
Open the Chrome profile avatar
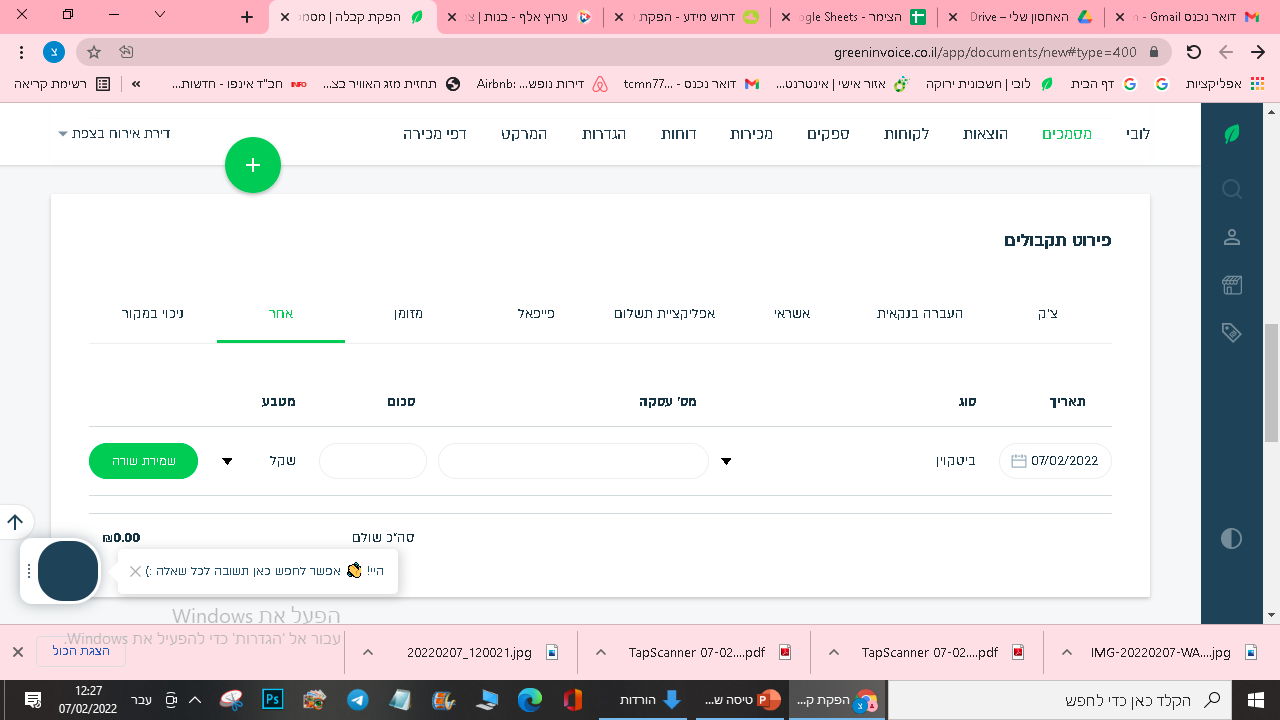point(54,52)
